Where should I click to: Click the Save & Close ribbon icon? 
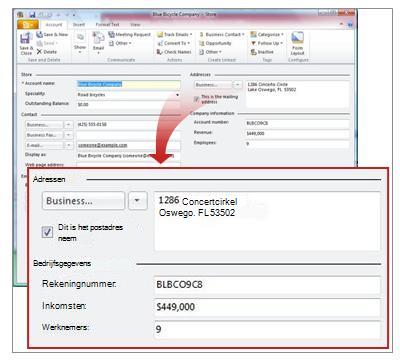click(x=26, y=44)
